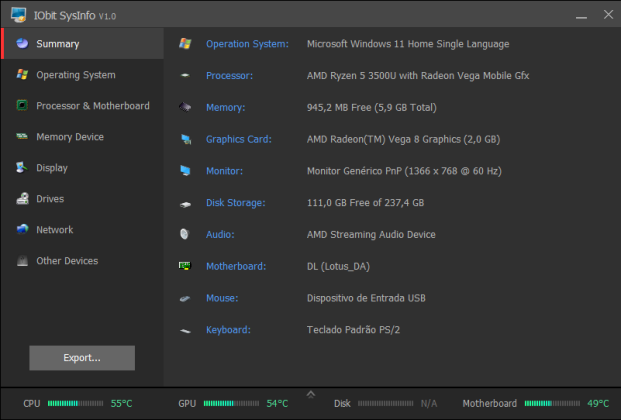Click the Teclado Padrão PS/2 value
This screenshot has width=621, height=420.
[353, 330]
